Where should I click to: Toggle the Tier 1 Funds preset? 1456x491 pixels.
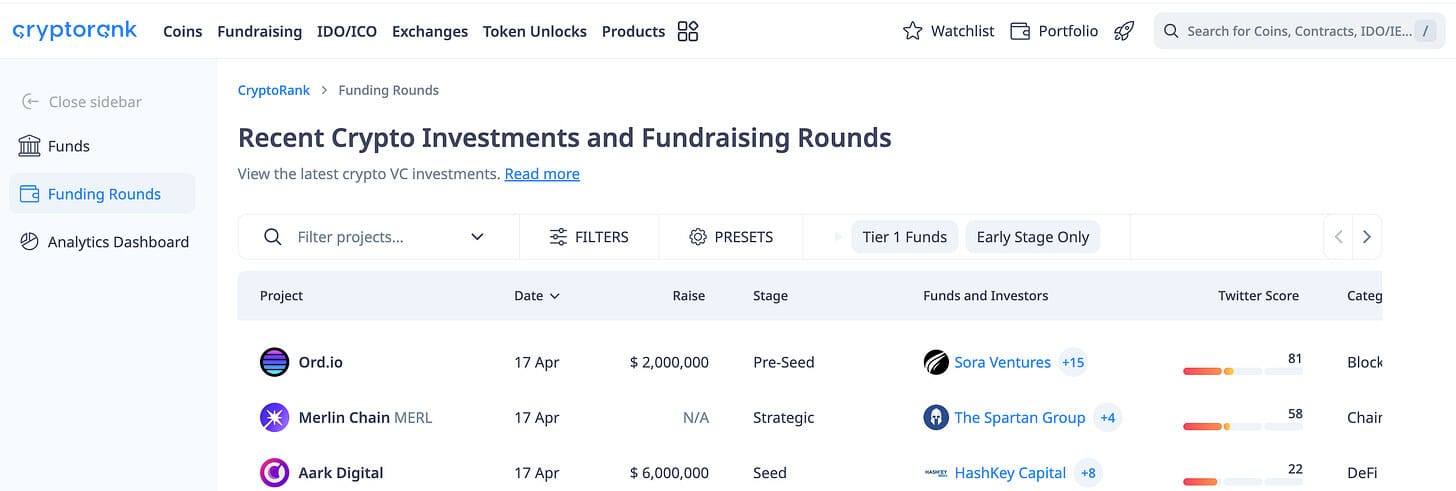pyautogui.click(x=904, y=237)
